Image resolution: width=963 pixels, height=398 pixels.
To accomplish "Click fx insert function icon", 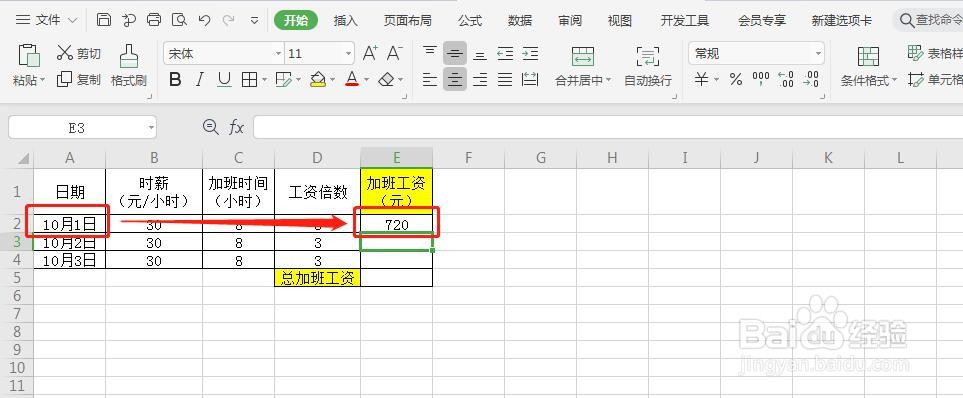I will [236, 127].
